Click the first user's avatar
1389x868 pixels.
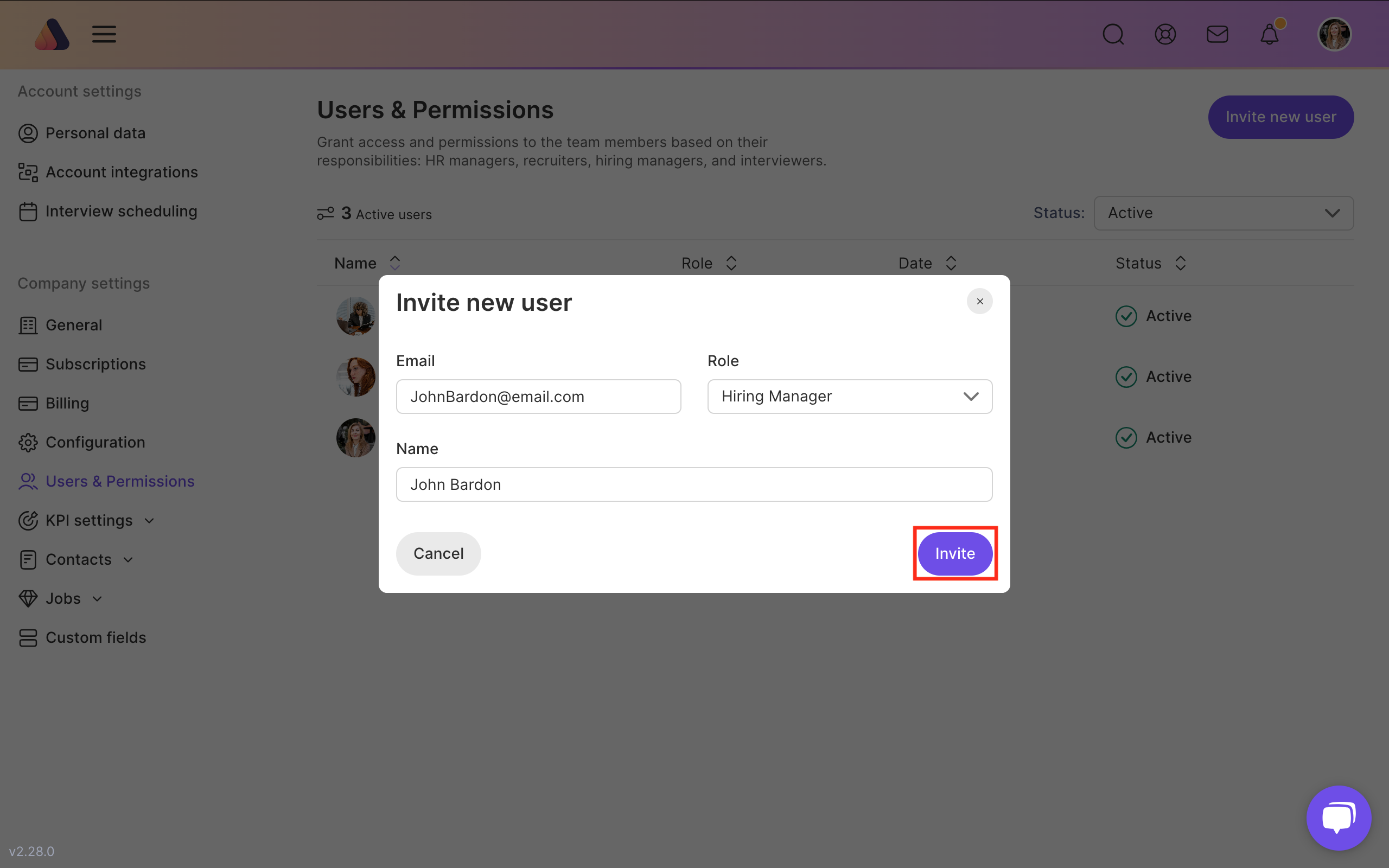coord(356,316)
